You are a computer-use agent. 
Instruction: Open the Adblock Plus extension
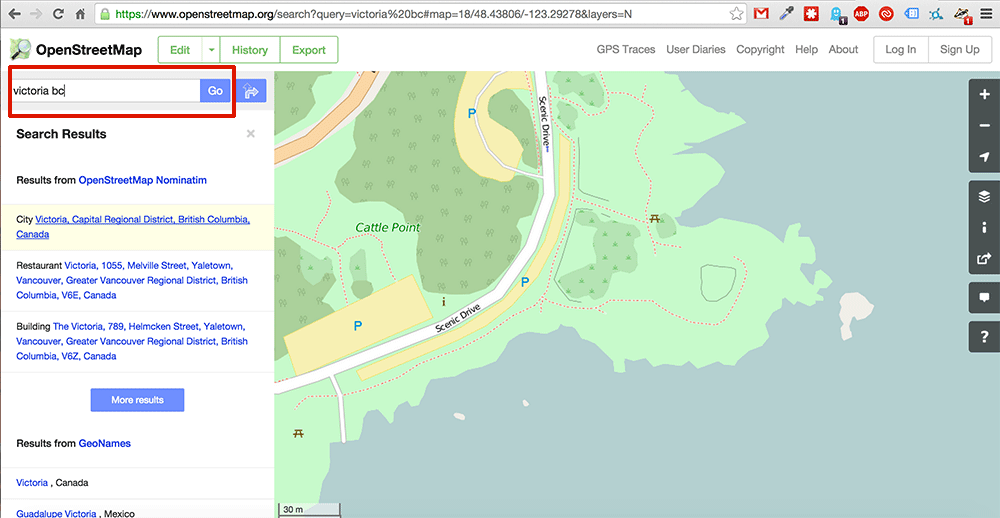(861, 13)
